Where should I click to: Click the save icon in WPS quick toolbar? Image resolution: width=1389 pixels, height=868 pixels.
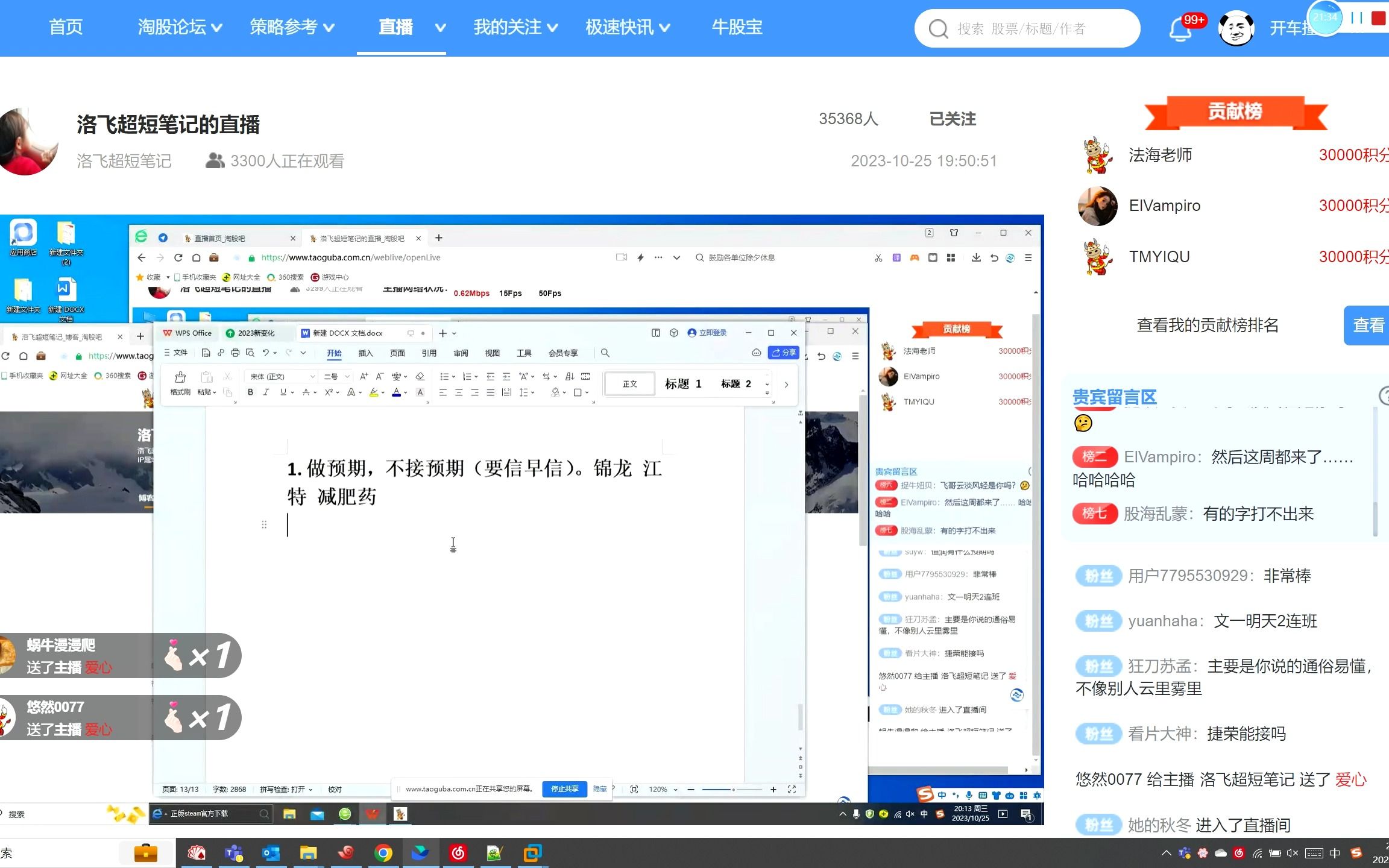point(206,353)
